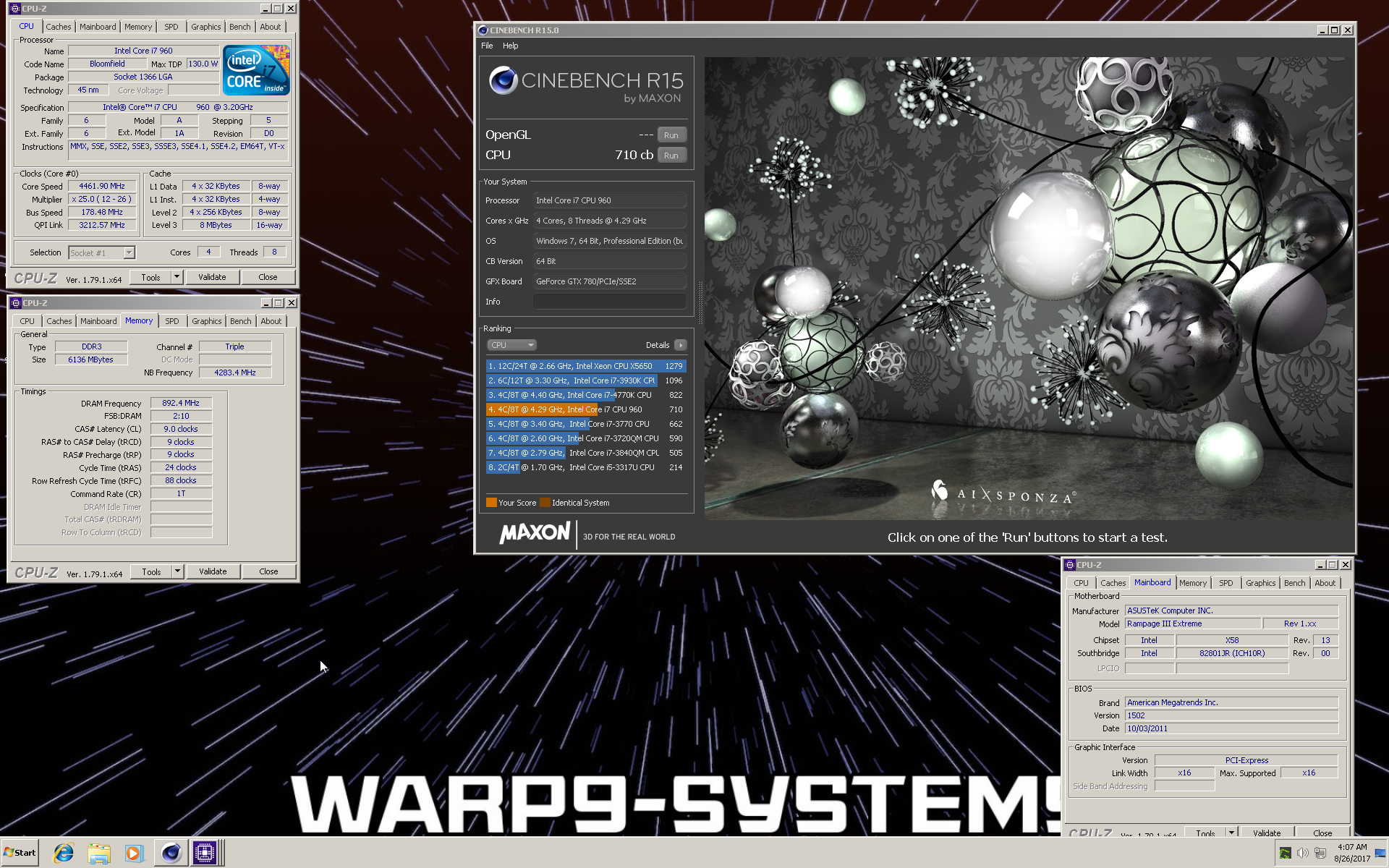Select ranking row Xeon X5650 1279
The height and width of the screenshot is (868, 1389).
[x=586, y=366]
